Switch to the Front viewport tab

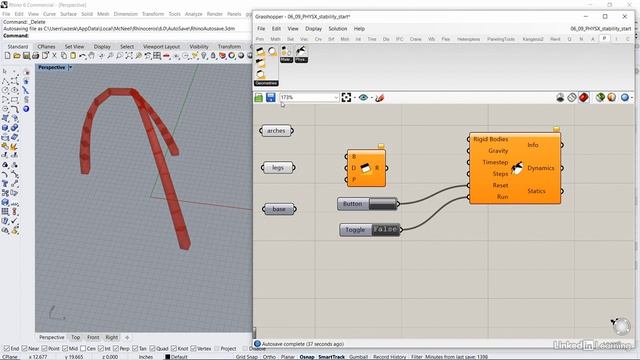(x=93, y=337)
